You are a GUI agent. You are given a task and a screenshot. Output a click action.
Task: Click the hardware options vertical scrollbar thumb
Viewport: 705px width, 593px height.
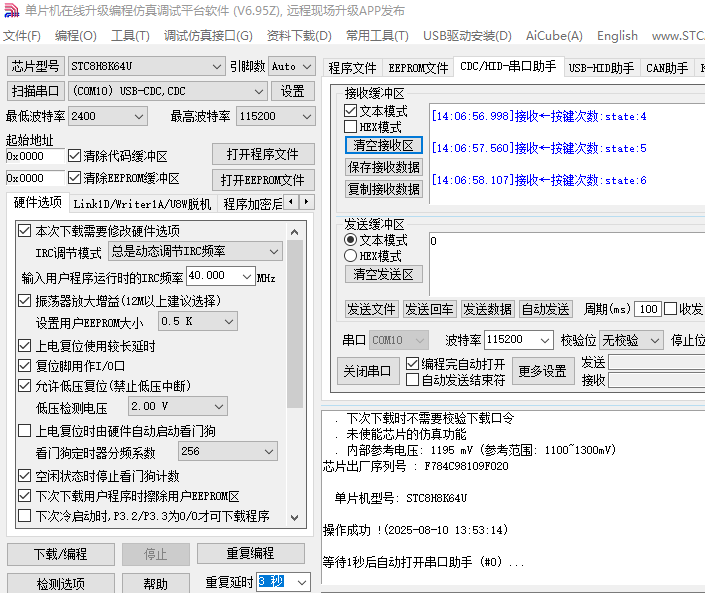(294, 324)
